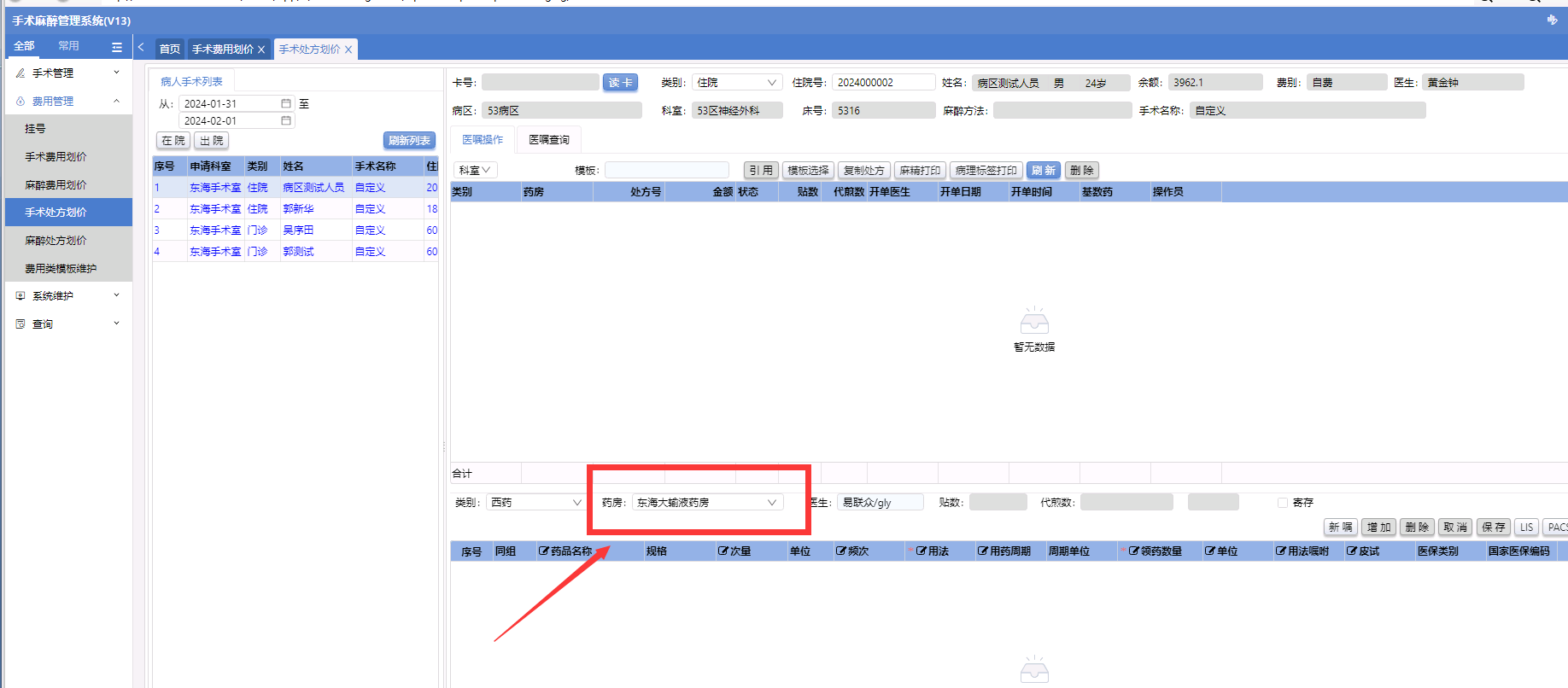Open calendar for start date 2024-01-31

286,103
